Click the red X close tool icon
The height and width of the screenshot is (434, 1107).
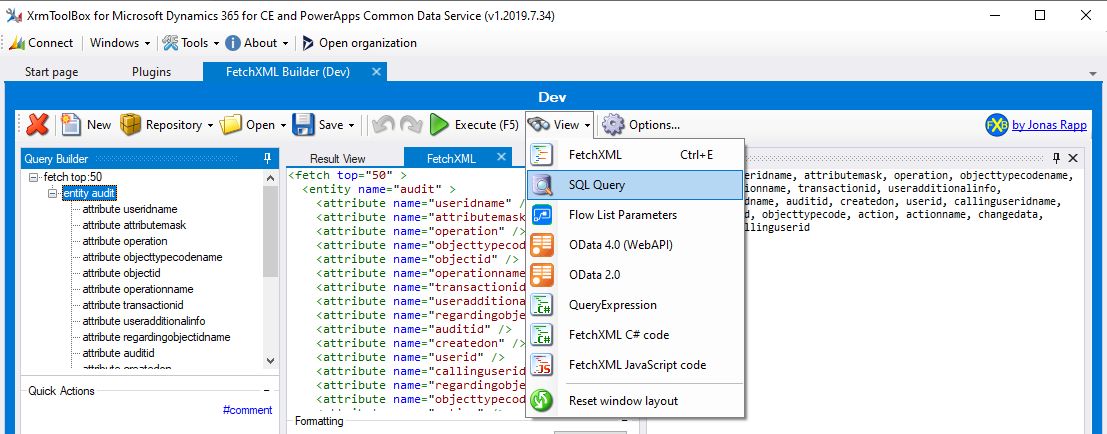click(x=37, y=125)
